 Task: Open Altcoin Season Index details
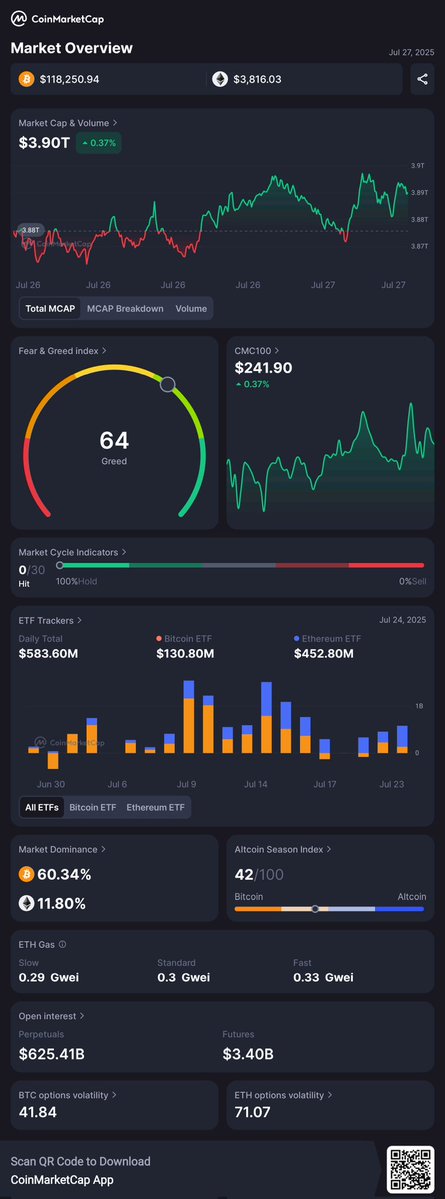(x=284, y=849)
